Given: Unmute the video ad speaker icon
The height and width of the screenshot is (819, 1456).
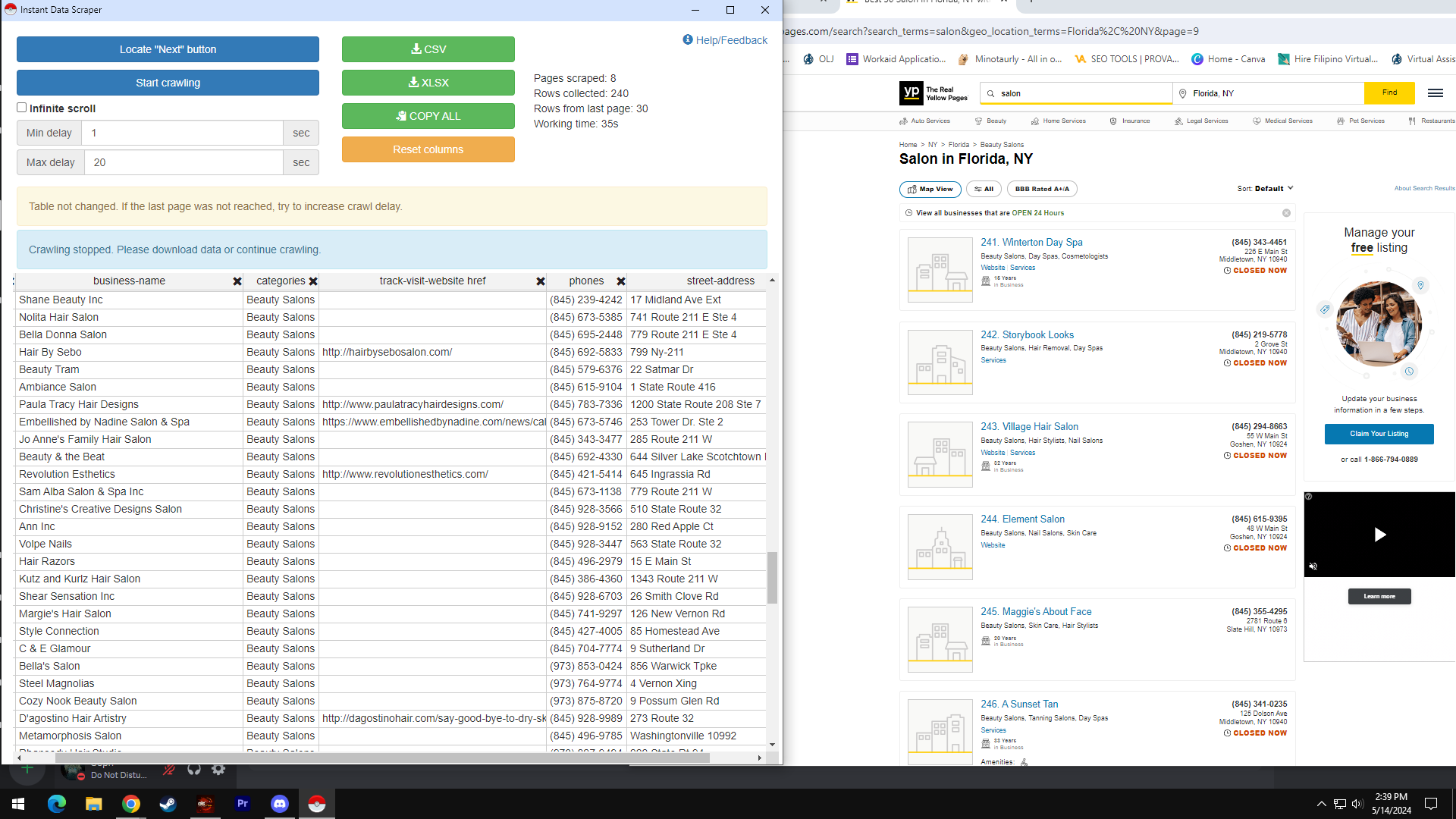Looking at the screenshot, I should [1313, 566].
